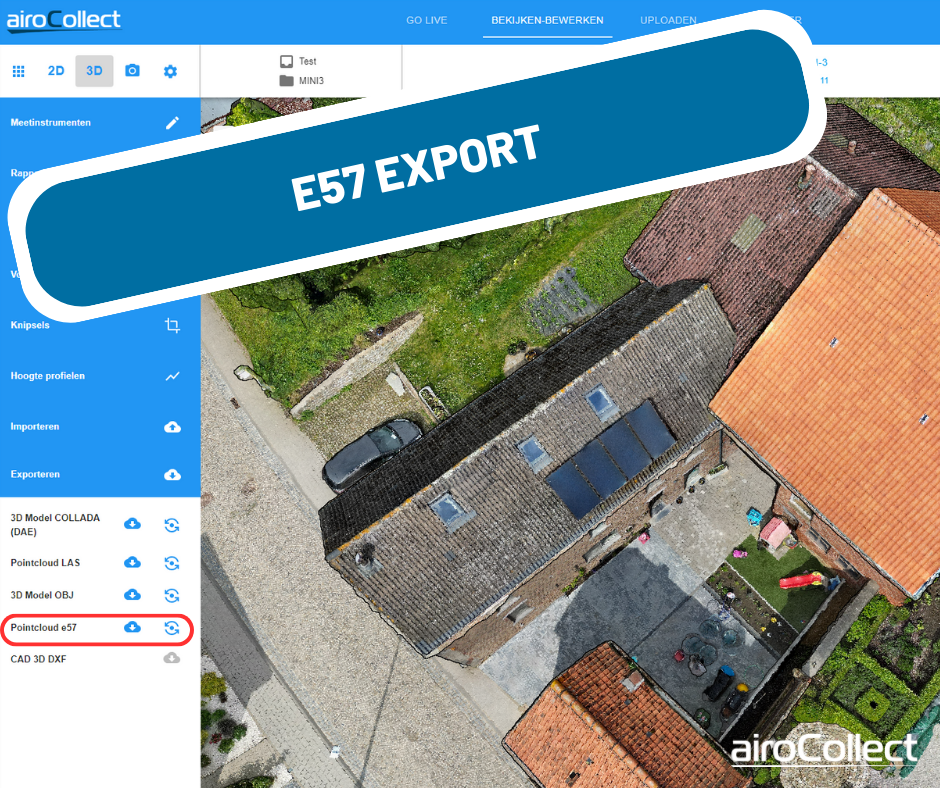
Task: Open the apps grid menu icon
Action: click(18, 71)
